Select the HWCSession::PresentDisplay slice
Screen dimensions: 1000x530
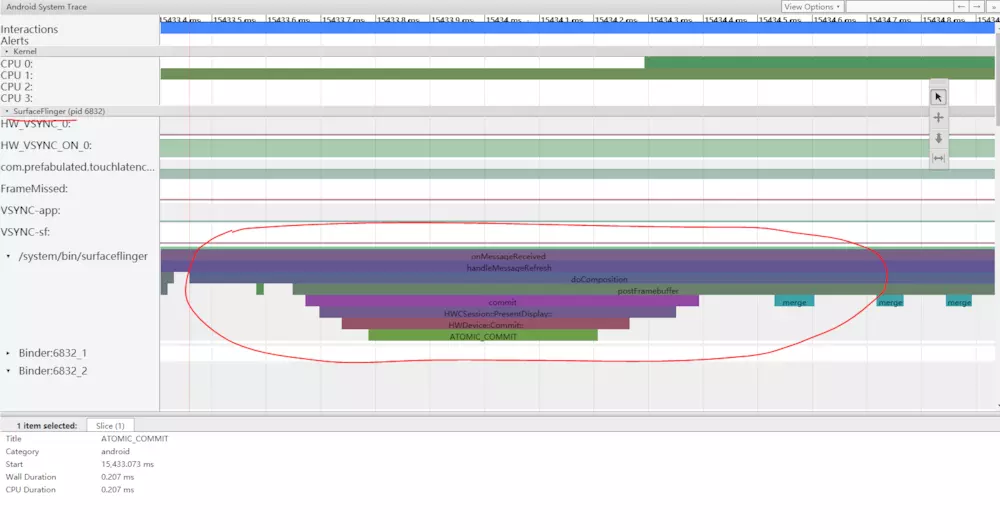coord(497,313)
